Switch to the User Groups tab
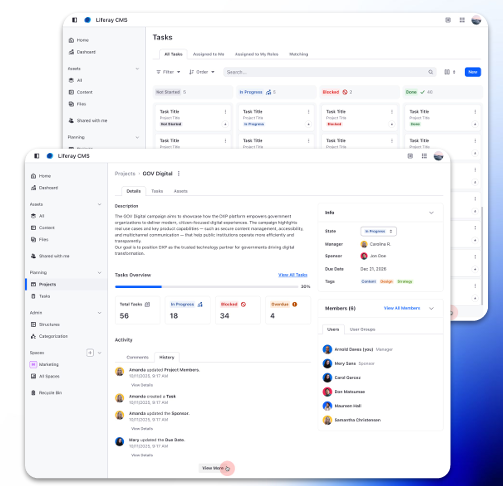The width and height of the screenshot is (503, 486). (362, 329)
